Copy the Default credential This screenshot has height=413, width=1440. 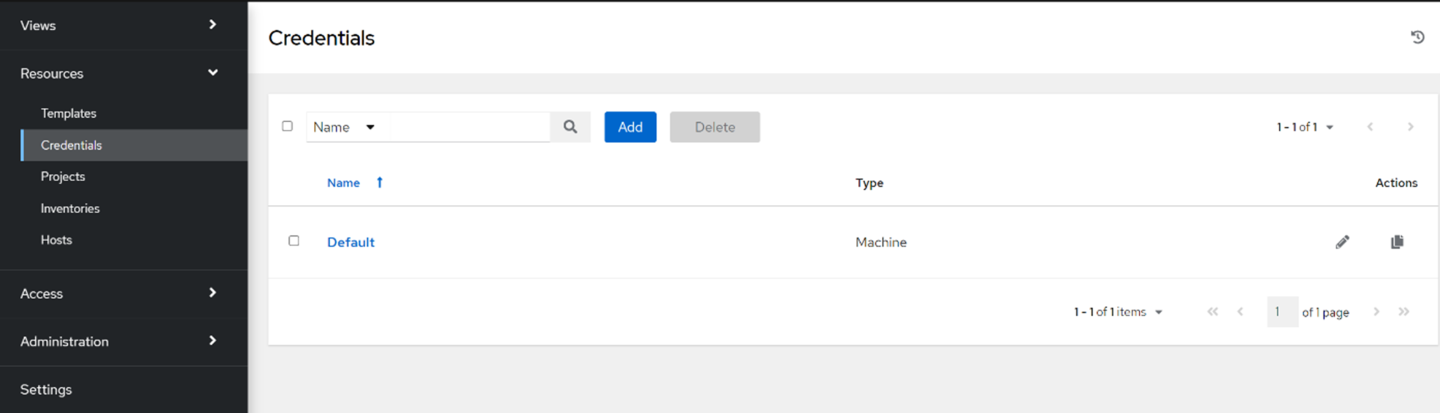1397,242
